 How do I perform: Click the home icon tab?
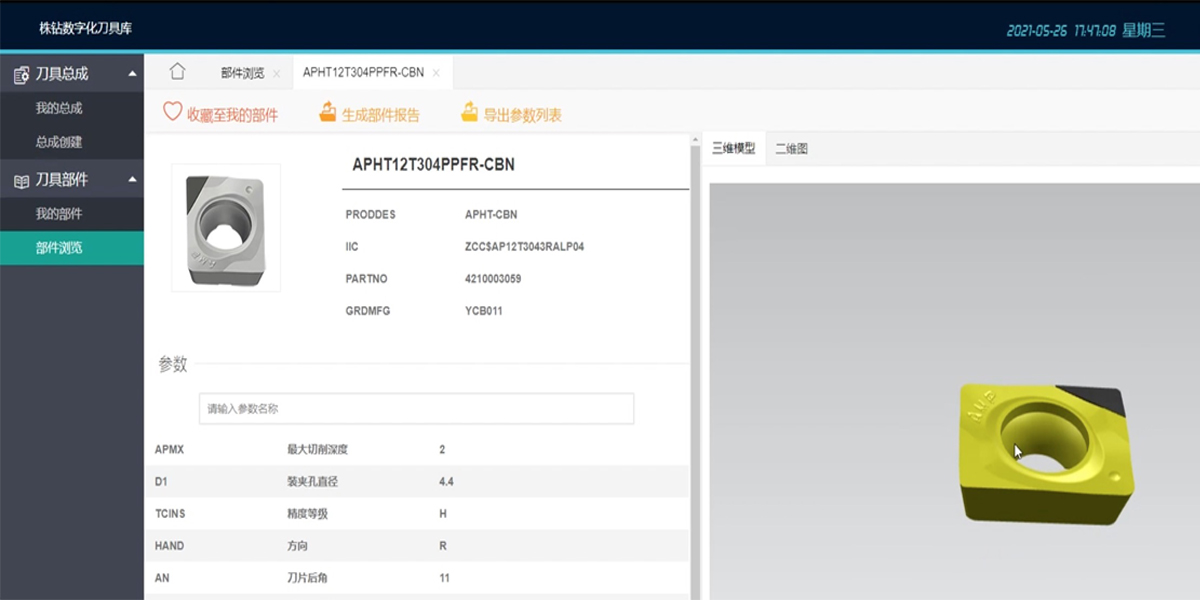[177, 71]
